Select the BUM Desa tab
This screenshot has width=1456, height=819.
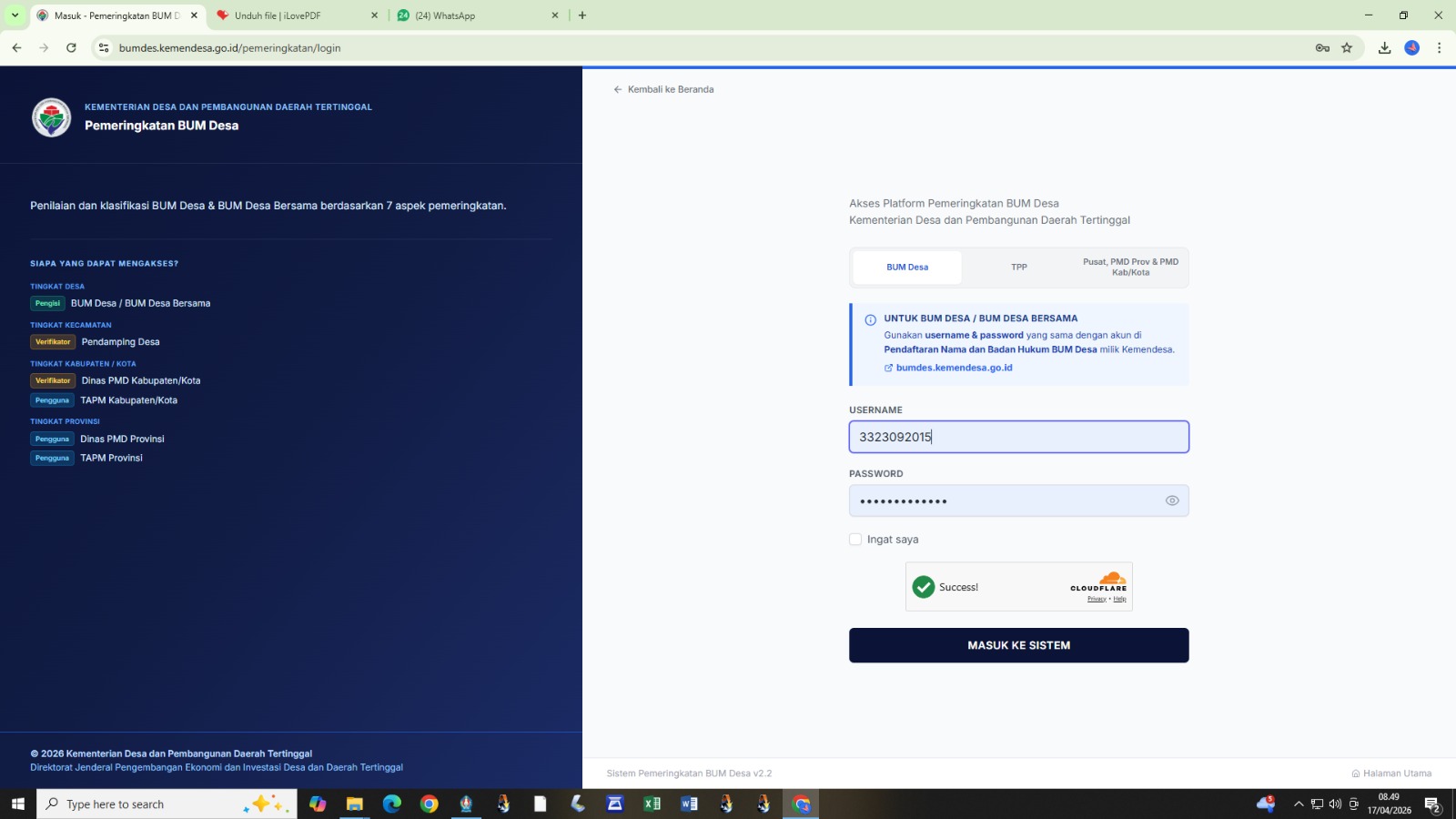pos(907,268)
